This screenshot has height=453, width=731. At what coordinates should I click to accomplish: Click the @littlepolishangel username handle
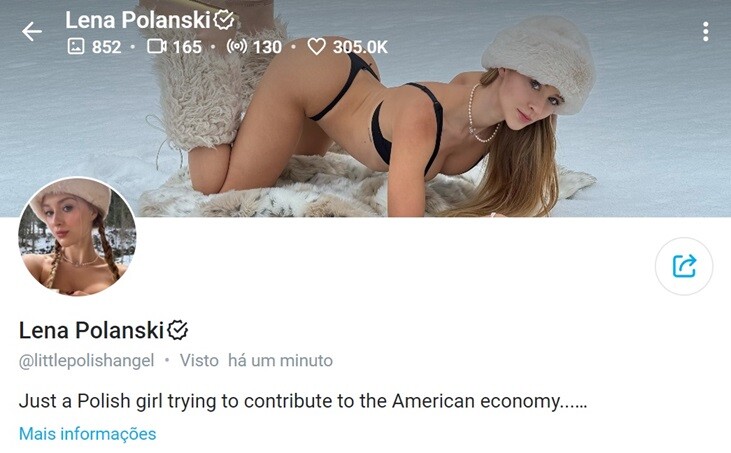point(86,361)
